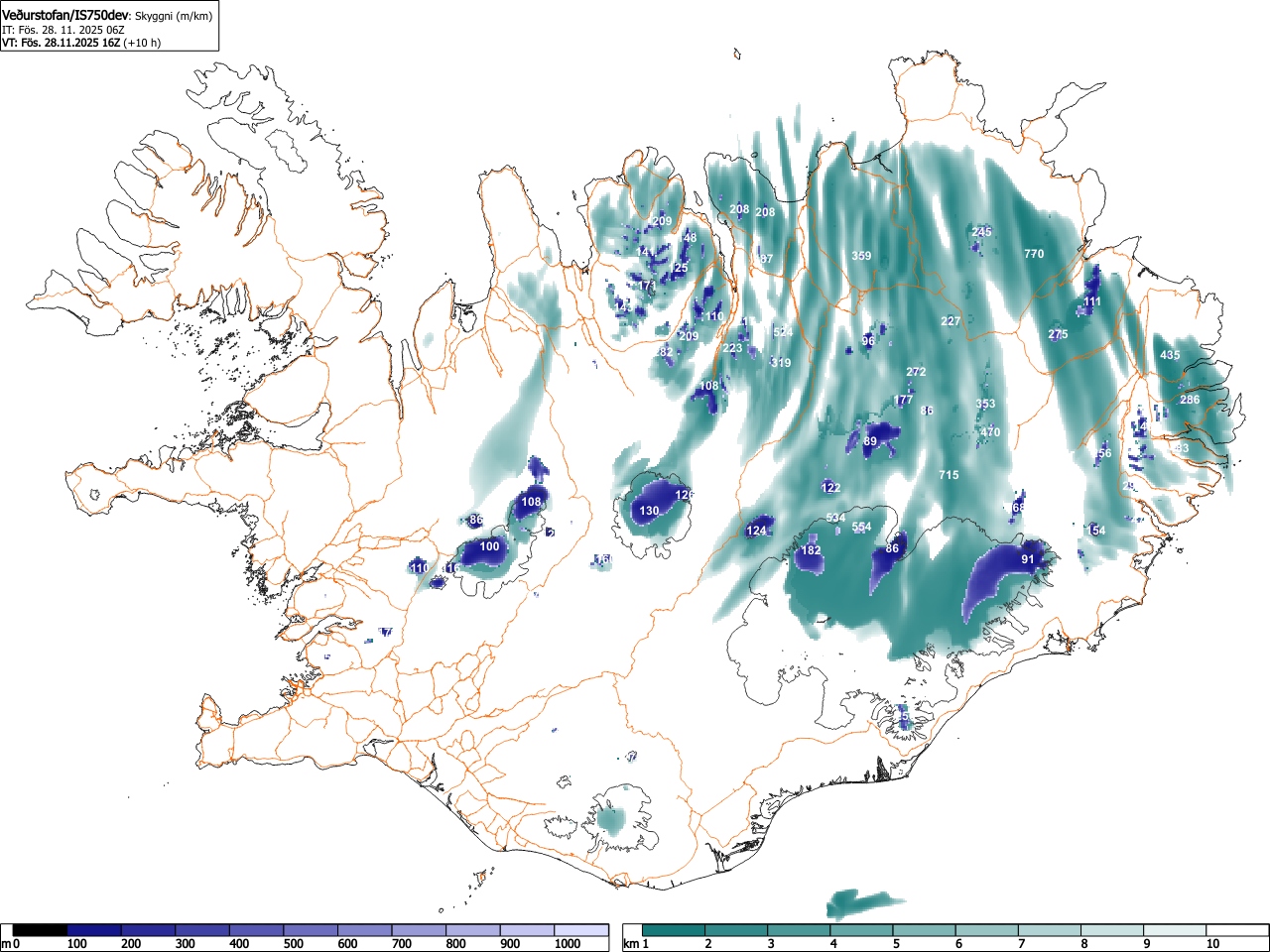Click the visibility value 182 on the map

coord(811,550)
